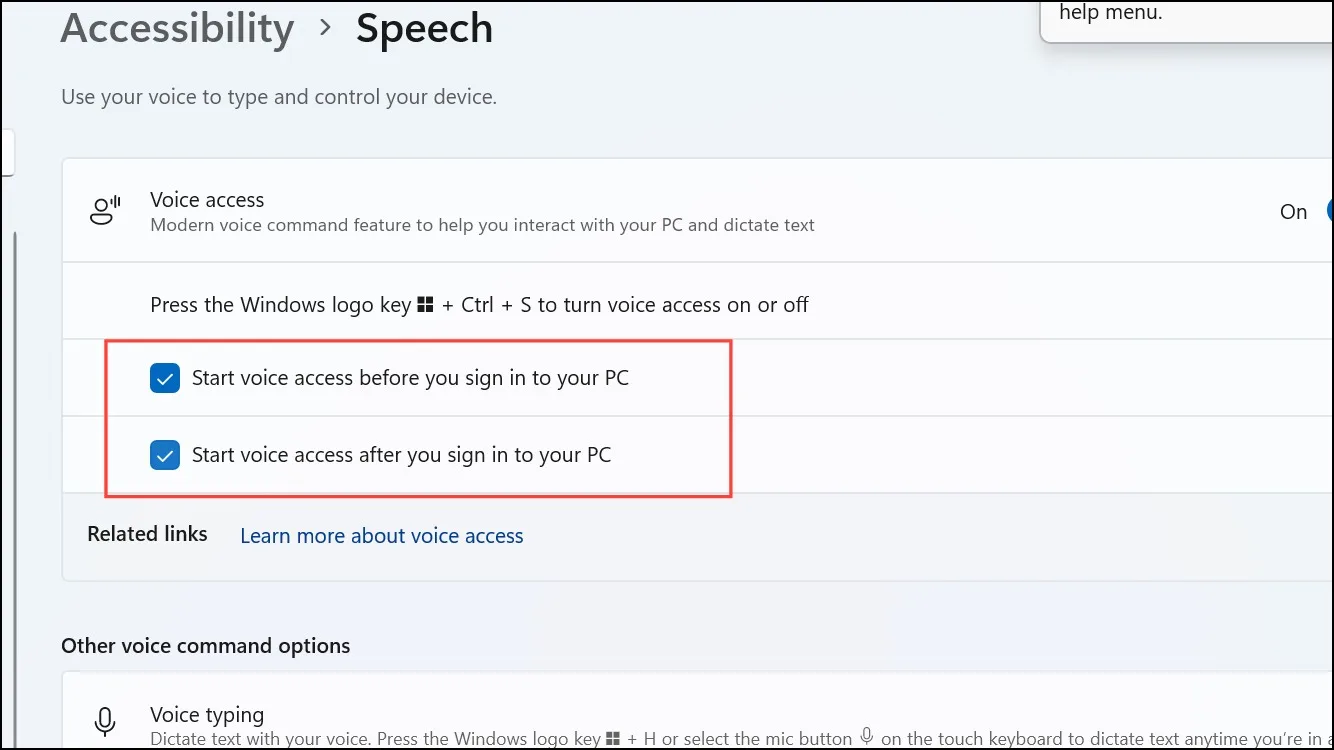Collapse the Voice access settings row

(x=698, y=211)
